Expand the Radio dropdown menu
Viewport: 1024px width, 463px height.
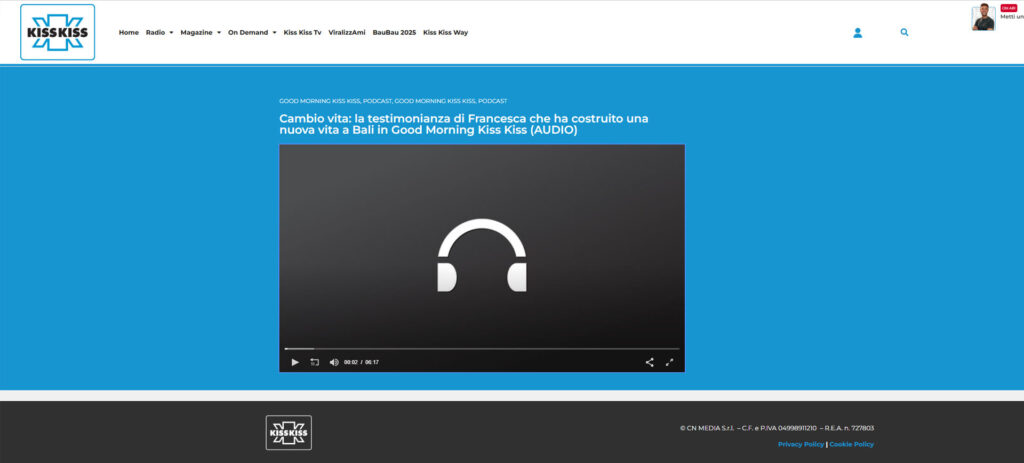pyautogui.click(x=159, y=32)
